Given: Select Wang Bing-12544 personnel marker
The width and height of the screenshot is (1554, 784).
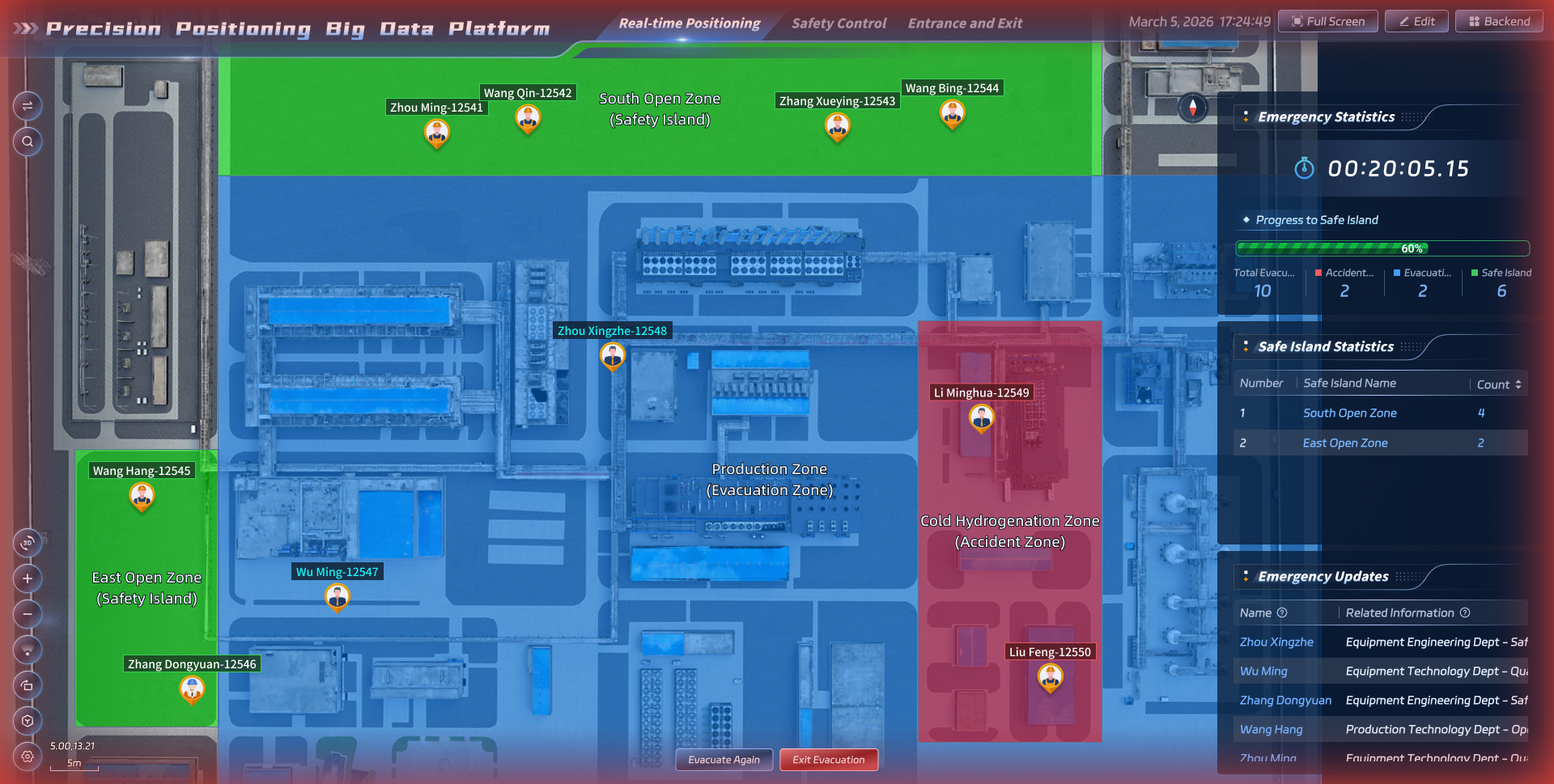Looking at the screenshot, I should coord(953,115).
